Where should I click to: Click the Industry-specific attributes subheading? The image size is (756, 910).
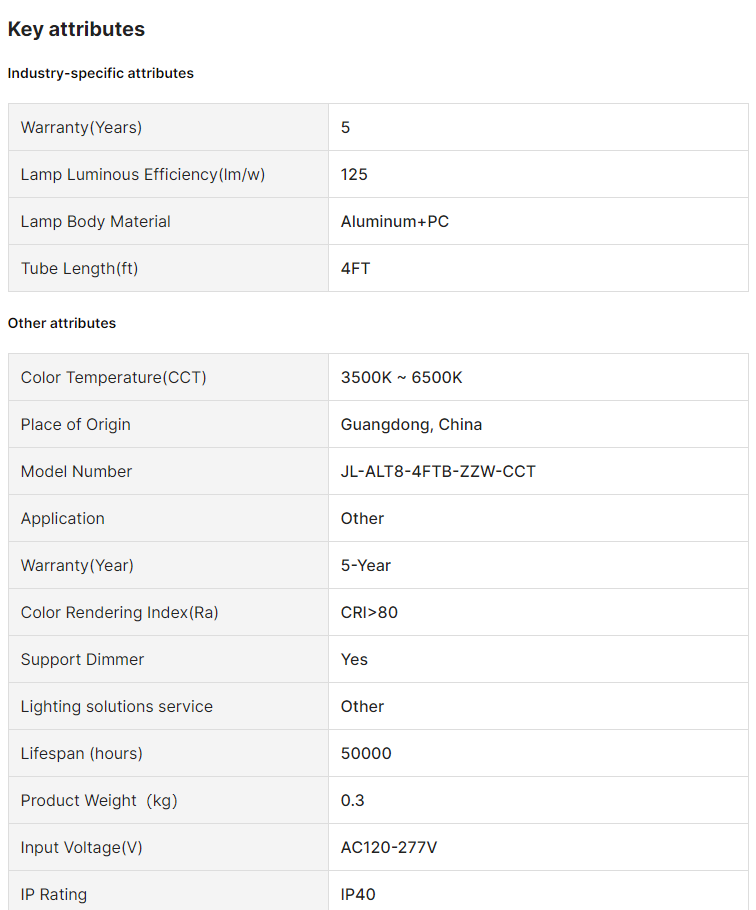click(x=101, y=73)
